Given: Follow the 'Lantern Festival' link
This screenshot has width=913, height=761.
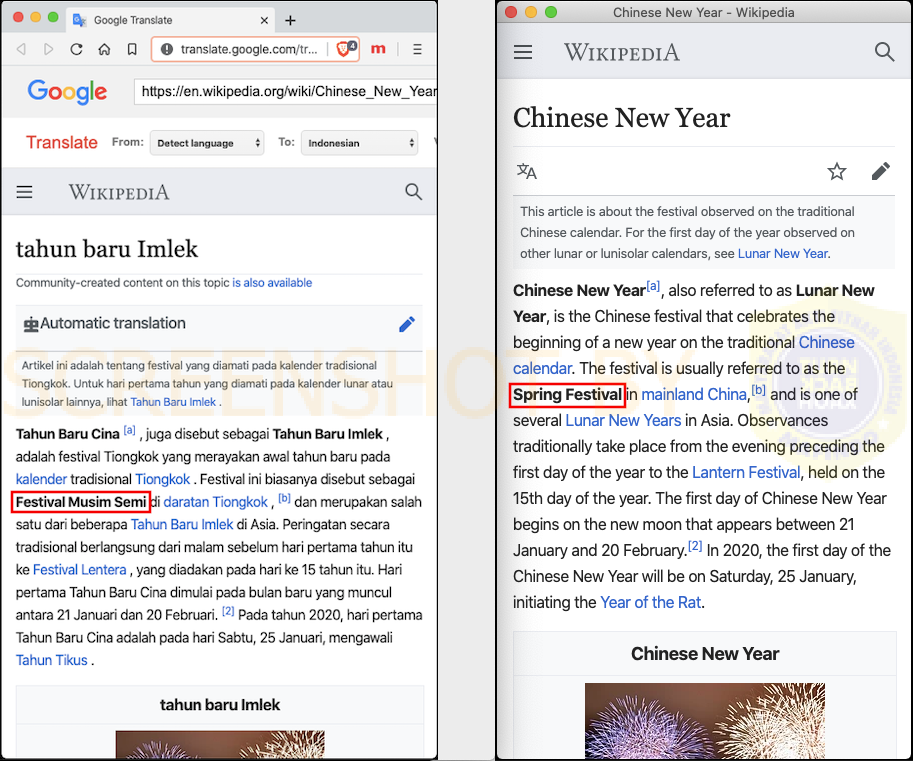Looking at the screenshot, I should coord(746,472).
